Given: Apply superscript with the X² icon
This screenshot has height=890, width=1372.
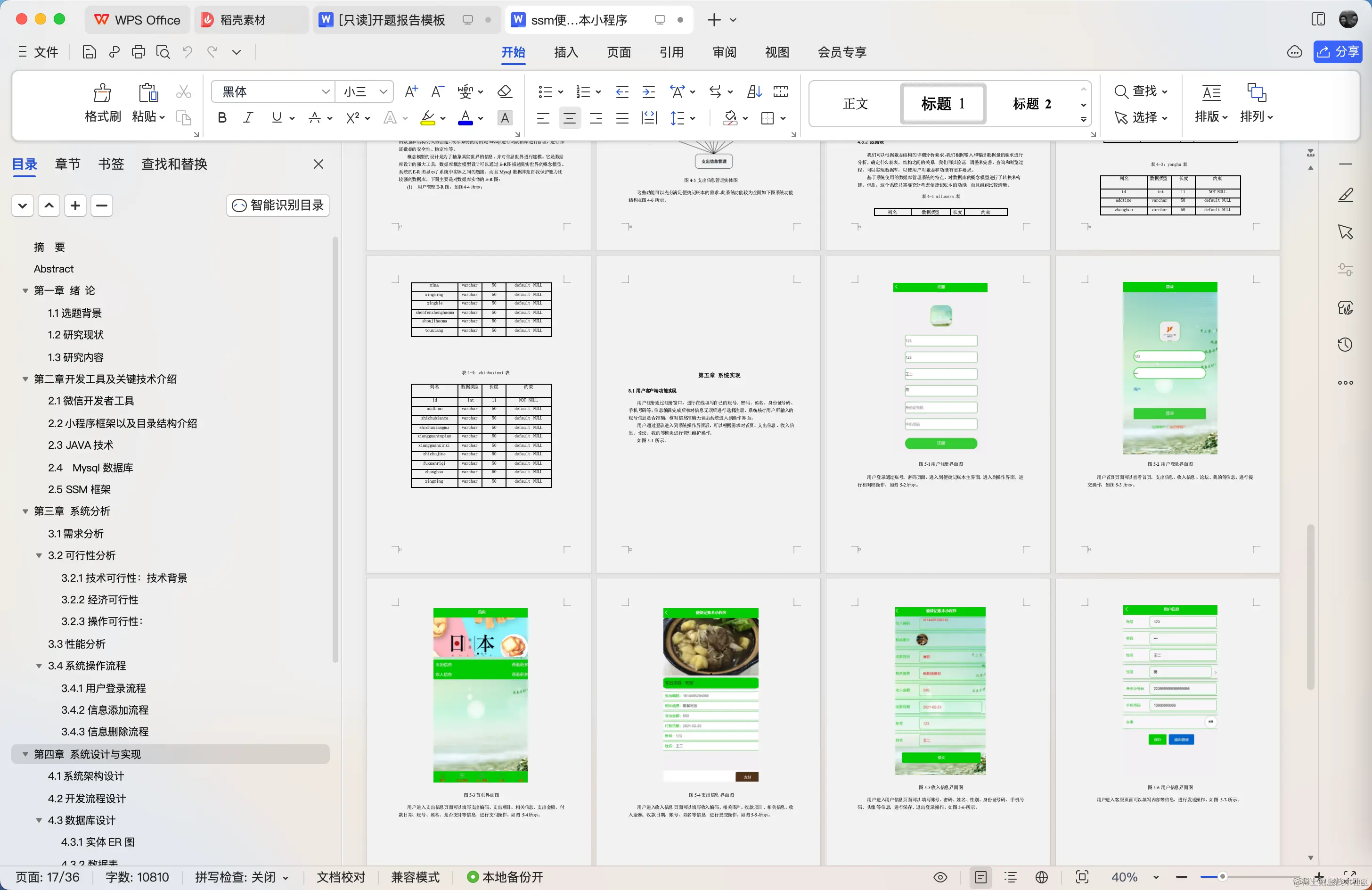Looking at the screenshot, I should click(352, 118).
